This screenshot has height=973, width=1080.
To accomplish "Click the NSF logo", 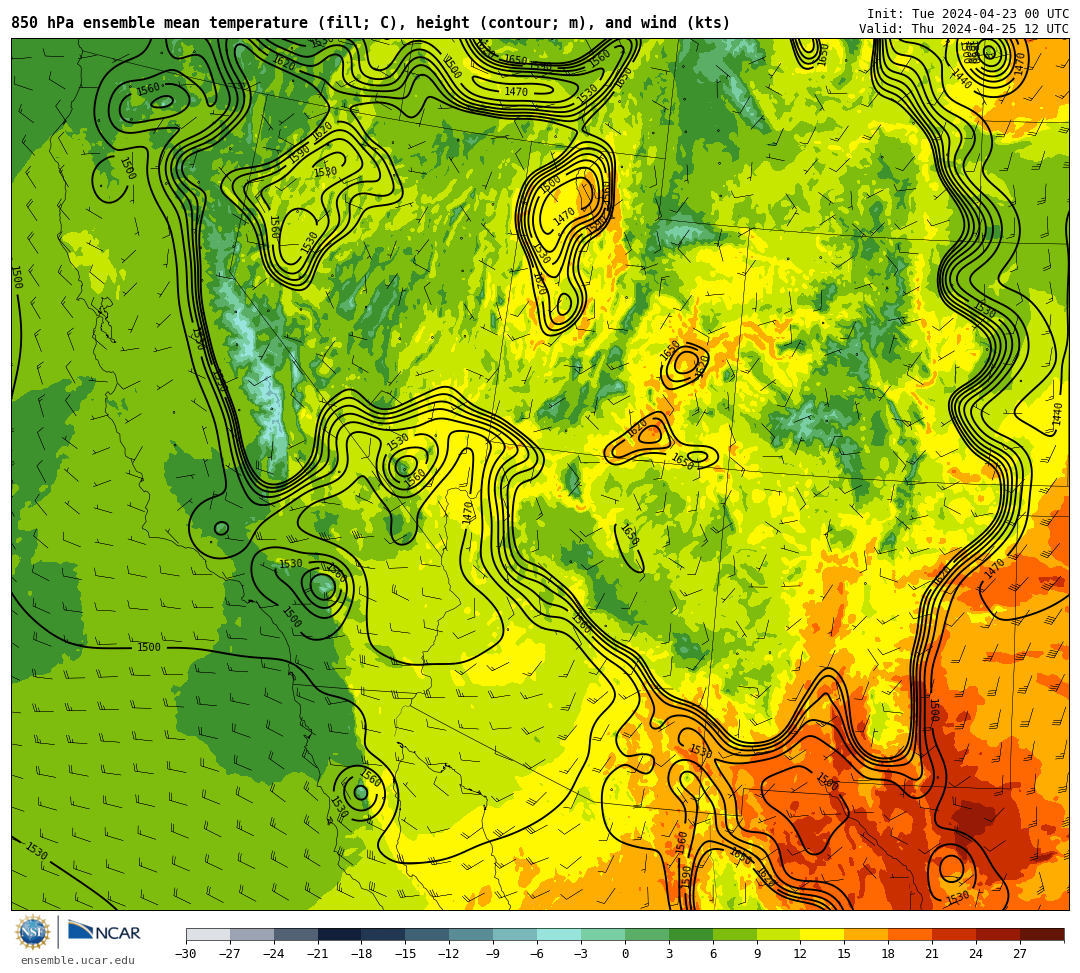I will pos(32,932).
